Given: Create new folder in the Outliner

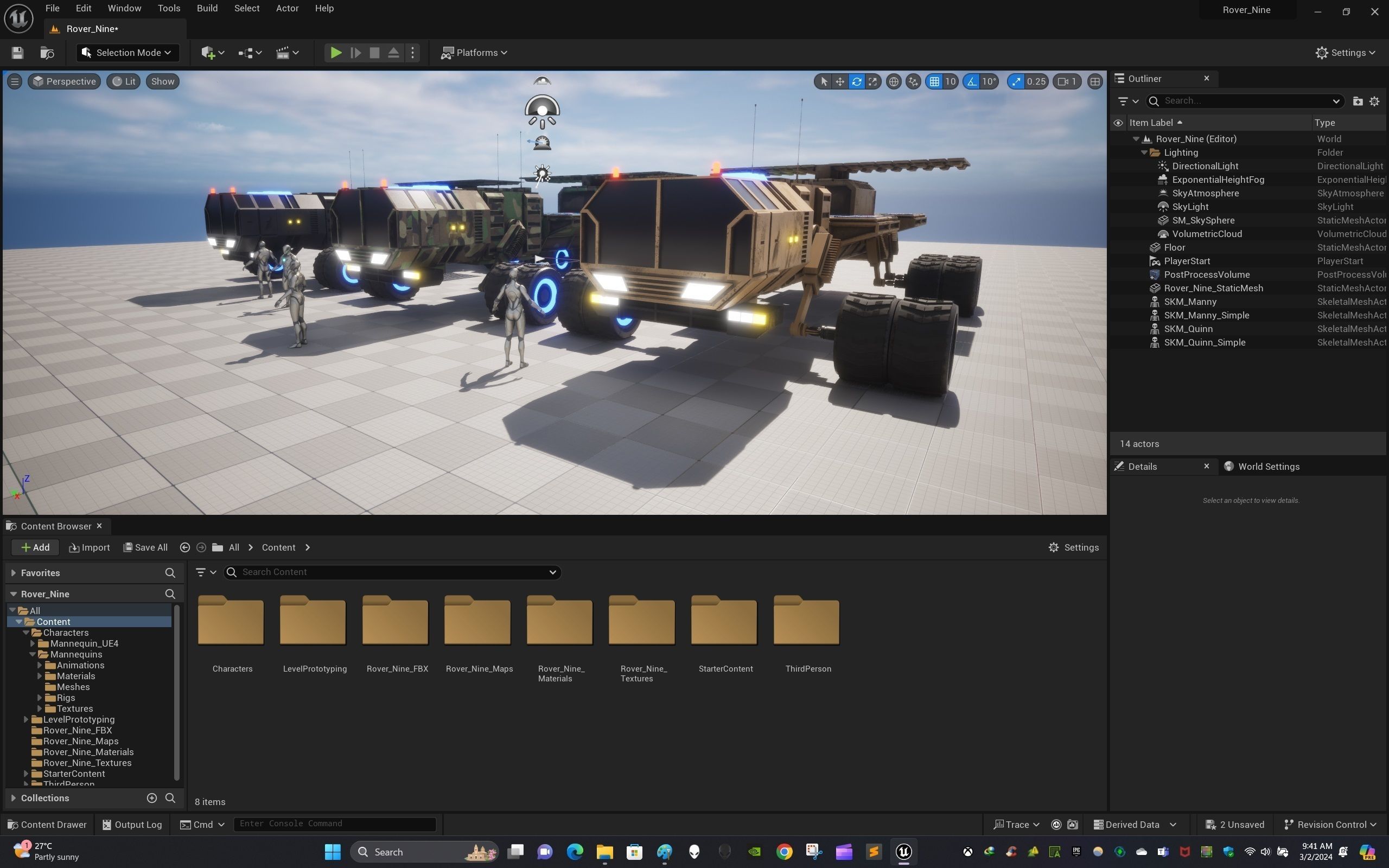Looking at the screenshot, I should coord(1358,101).
